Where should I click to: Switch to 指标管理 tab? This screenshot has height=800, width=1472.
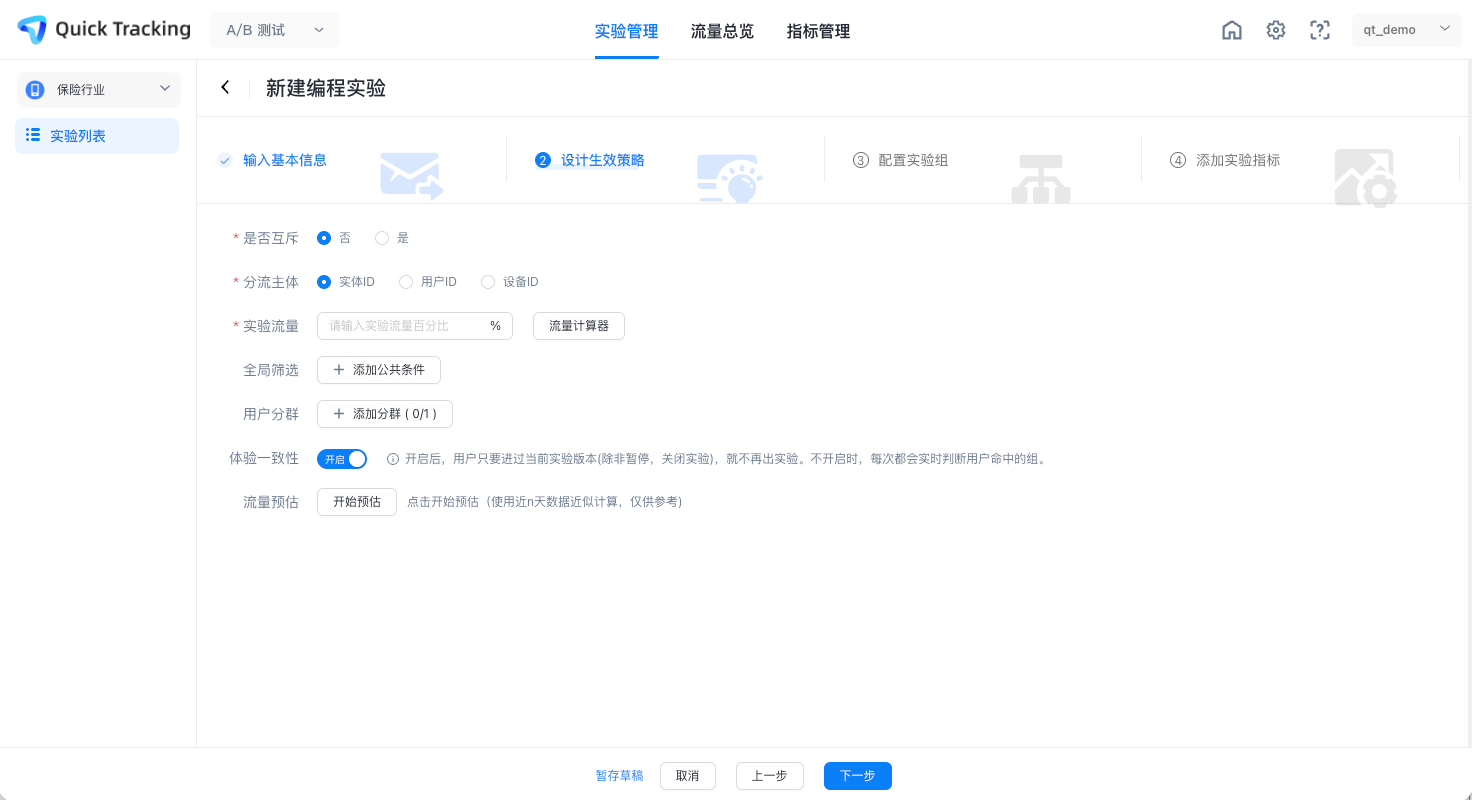pyautogui.click(x=819, y=31)
